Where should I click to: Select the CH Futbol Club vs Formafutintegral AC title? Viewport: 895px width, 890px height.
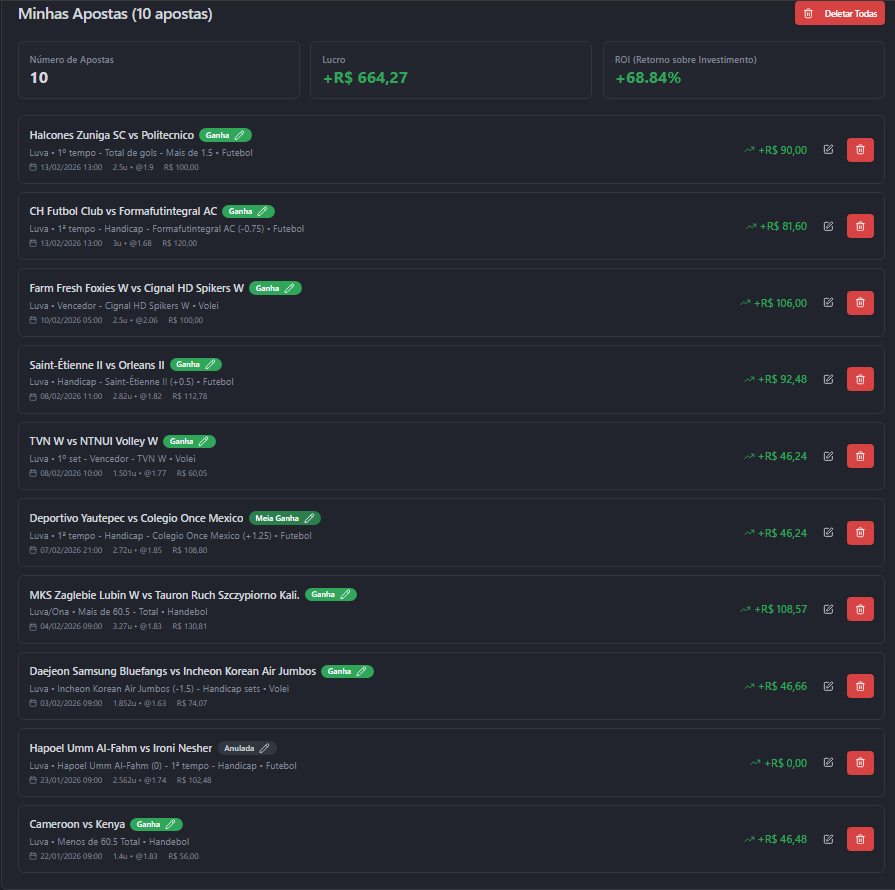coord(123,211)
